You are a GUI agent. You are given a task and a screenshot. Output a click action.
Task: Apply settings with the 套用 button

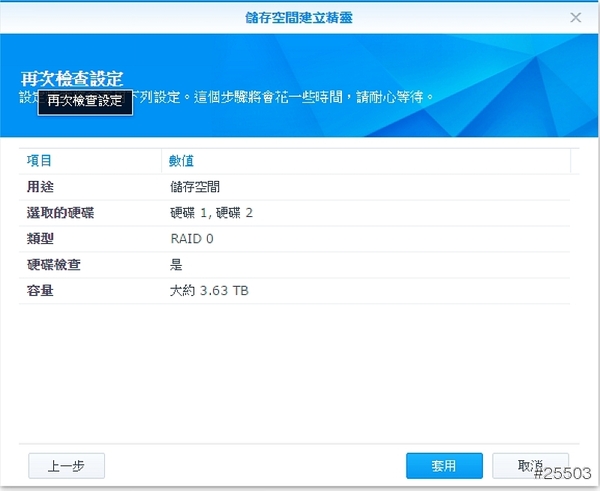(444, 466)
